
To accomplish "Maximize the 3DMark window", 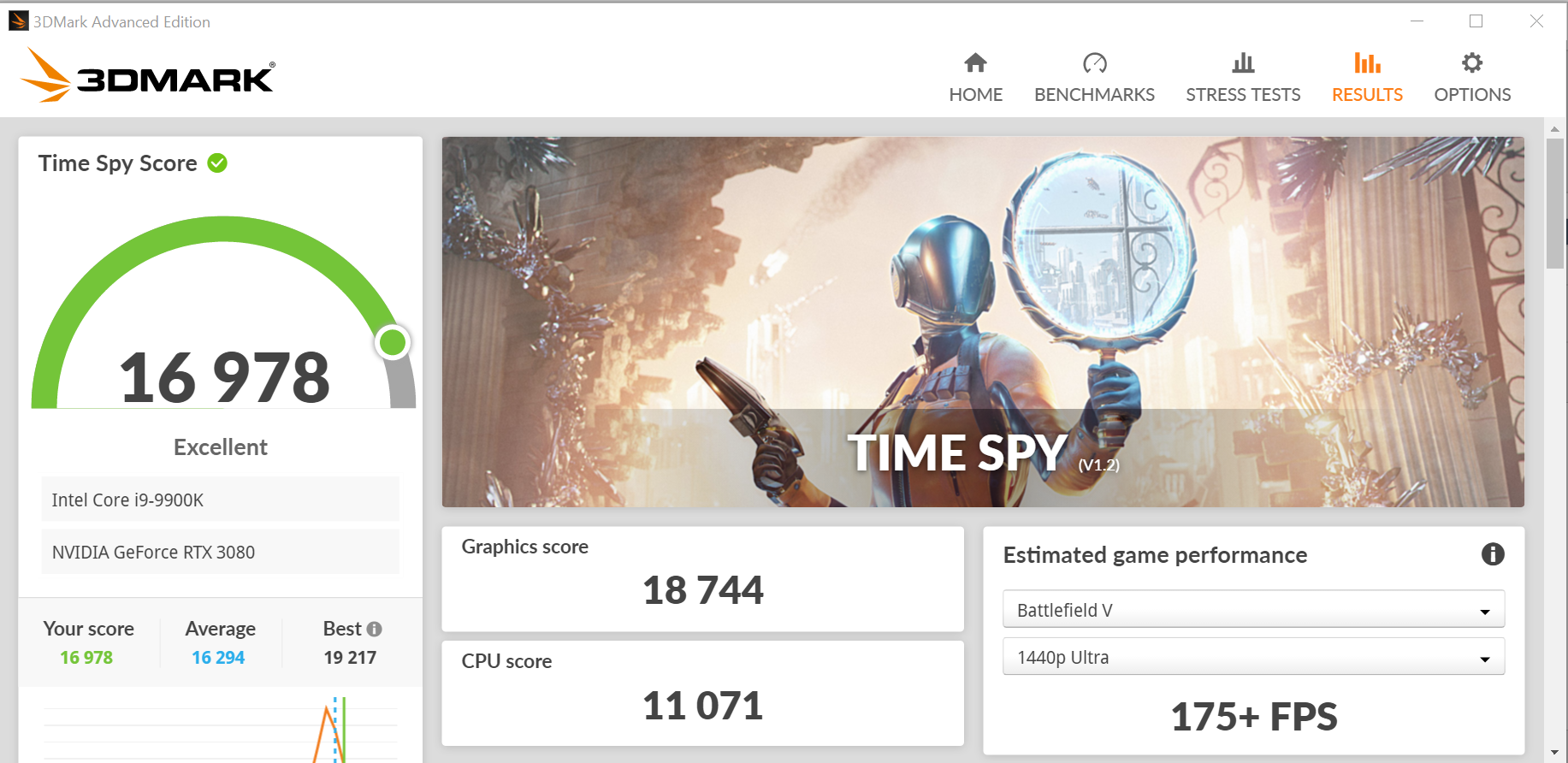I will (1476, 21).
